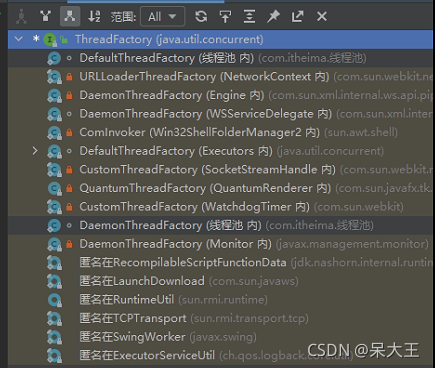This screenshot has width=435, height=368.
Task: Select DaemonThreadFactory (Engine) row
Action: 221,95
